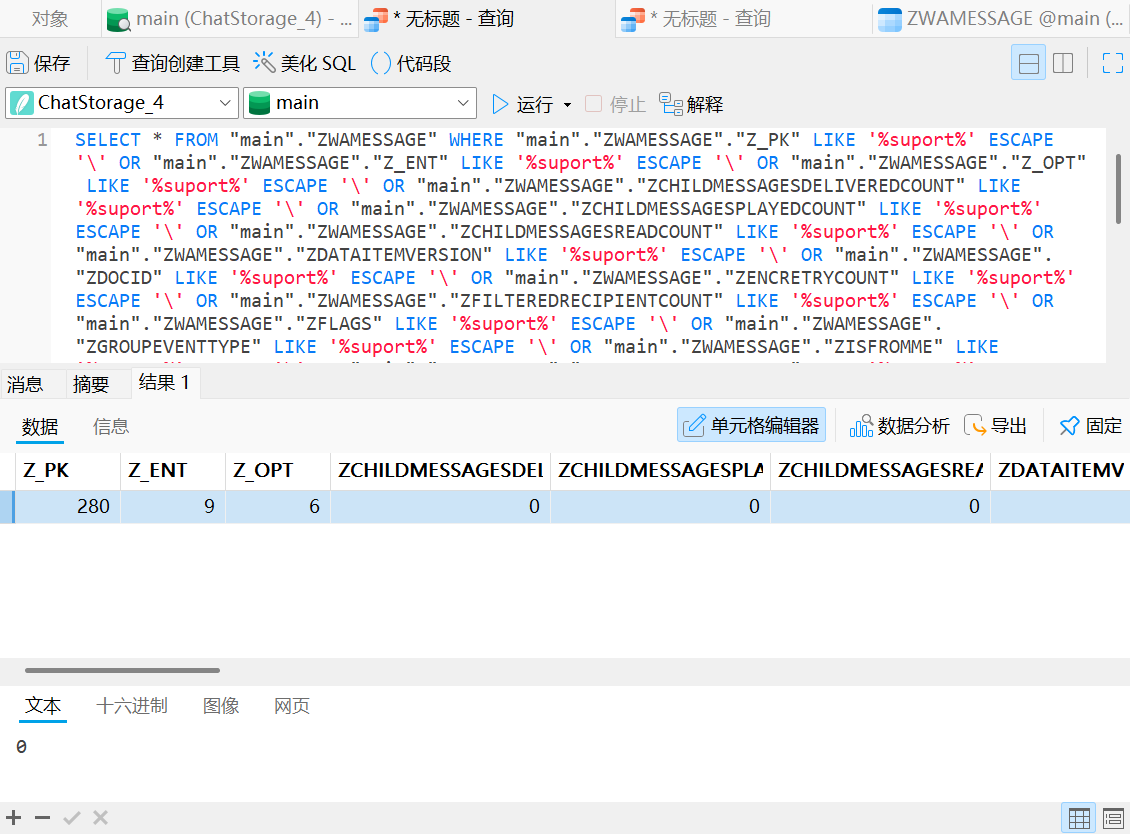Switch to the main (ChatStorage_4) tab

pyautogui.click(x=229, y=19)
